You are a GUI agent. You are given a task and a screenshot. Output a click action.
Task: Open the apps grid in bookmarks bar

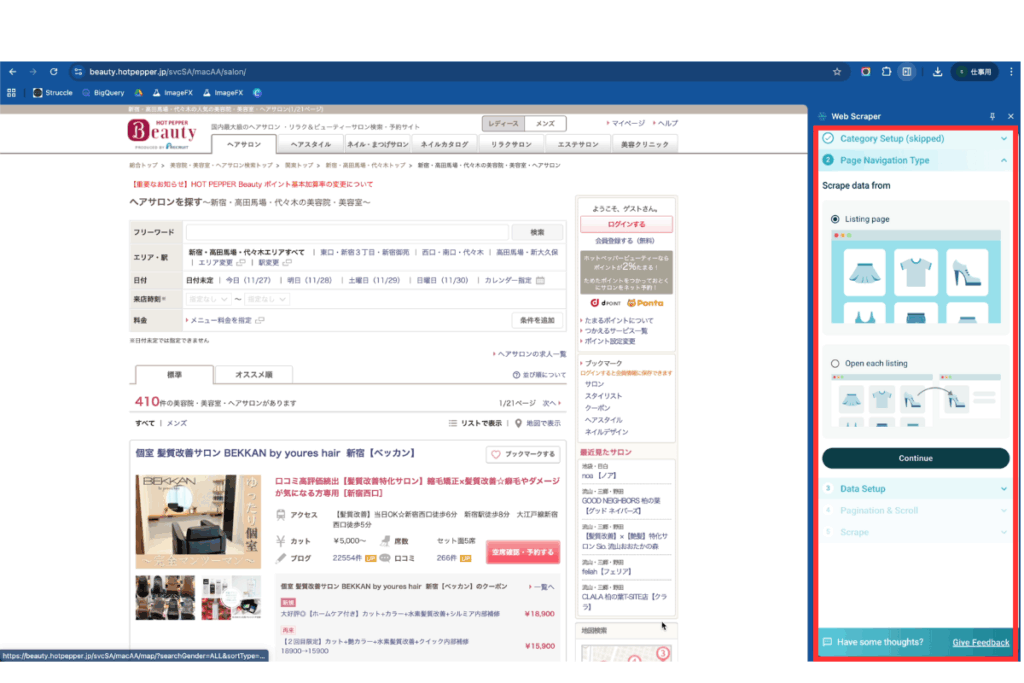(12, 92)
